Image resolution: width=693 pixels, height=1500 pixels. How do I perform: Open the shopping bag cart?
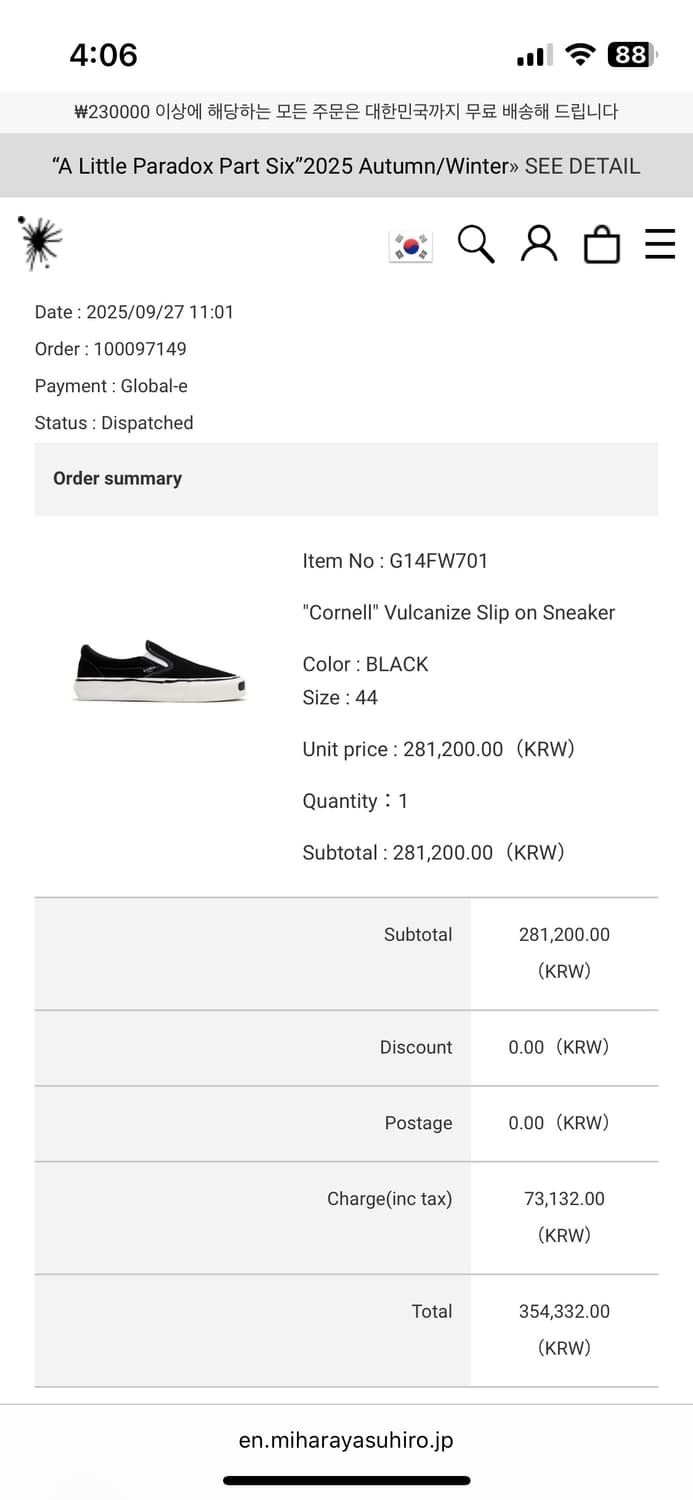(x=601, y=245)
